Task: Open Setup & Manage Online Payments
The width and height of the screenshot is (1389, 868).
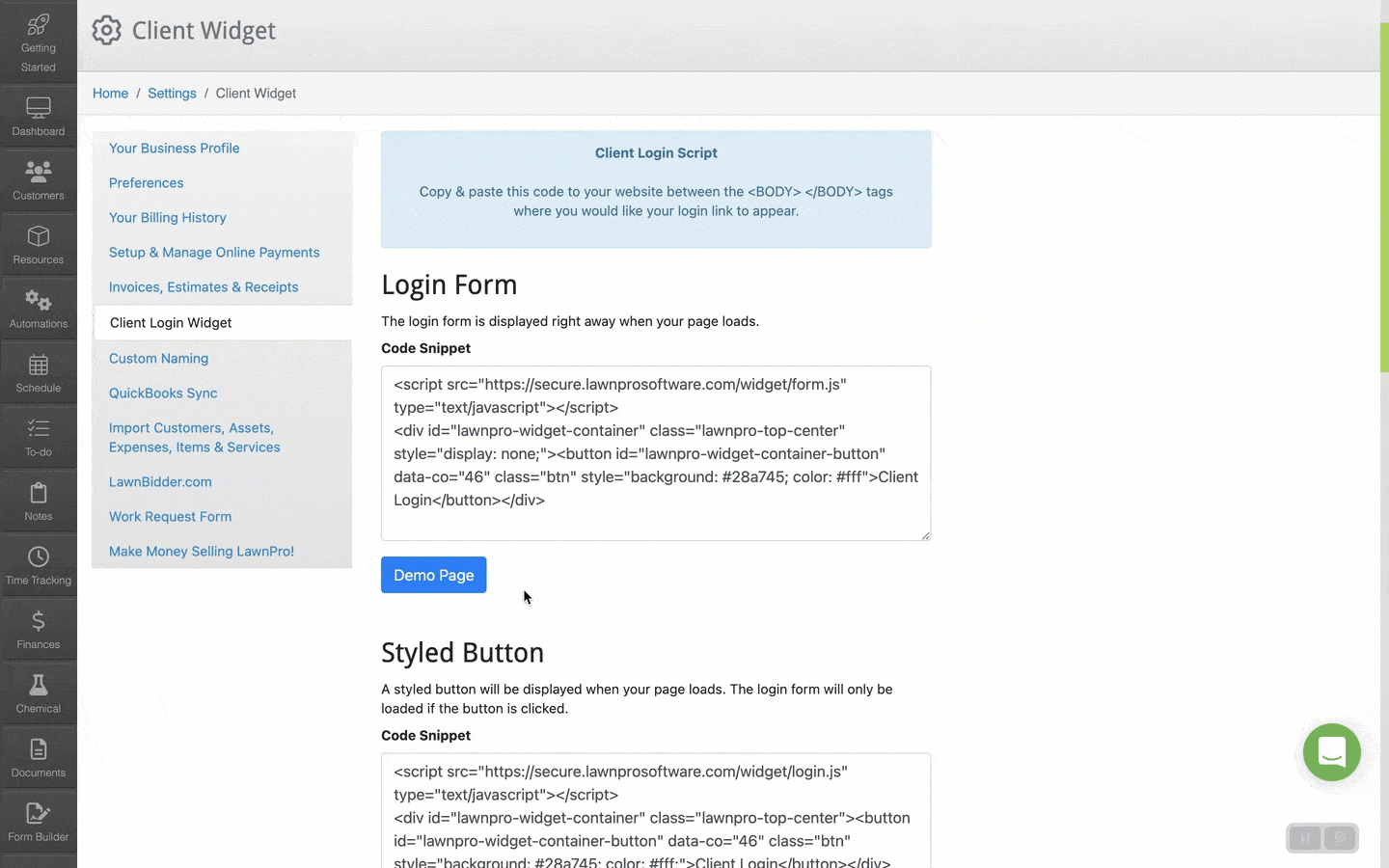Action: click(x=214, y=253)
